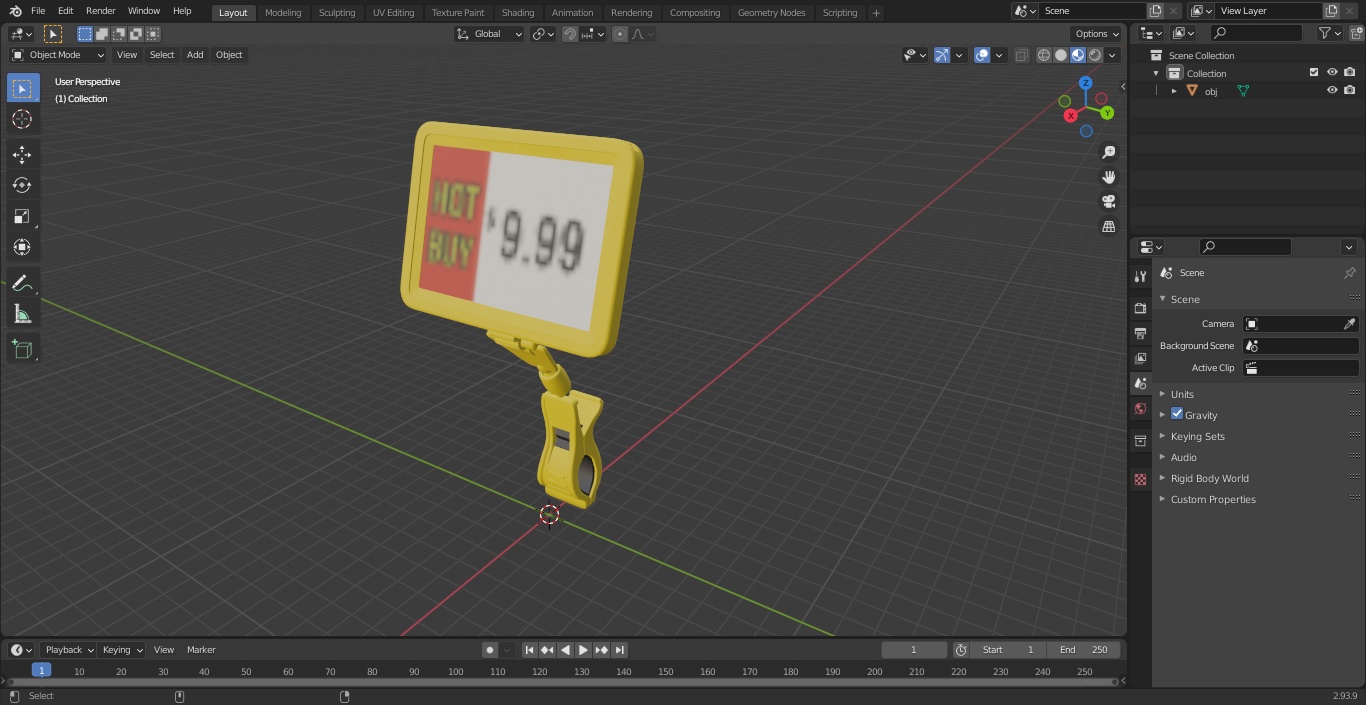Toggle visibility eye of Collection
Viewport: 1366px width, 705px height.
pos(1332,73)
